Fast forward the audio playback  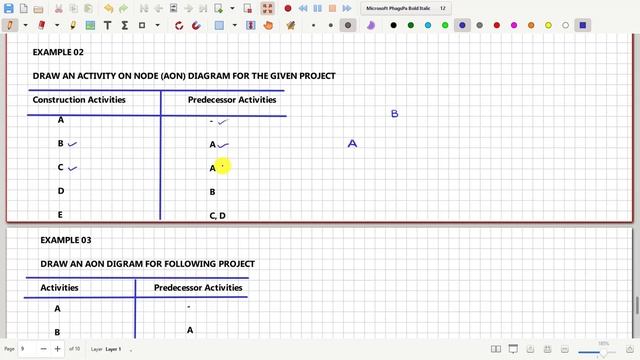coord(347,8)
